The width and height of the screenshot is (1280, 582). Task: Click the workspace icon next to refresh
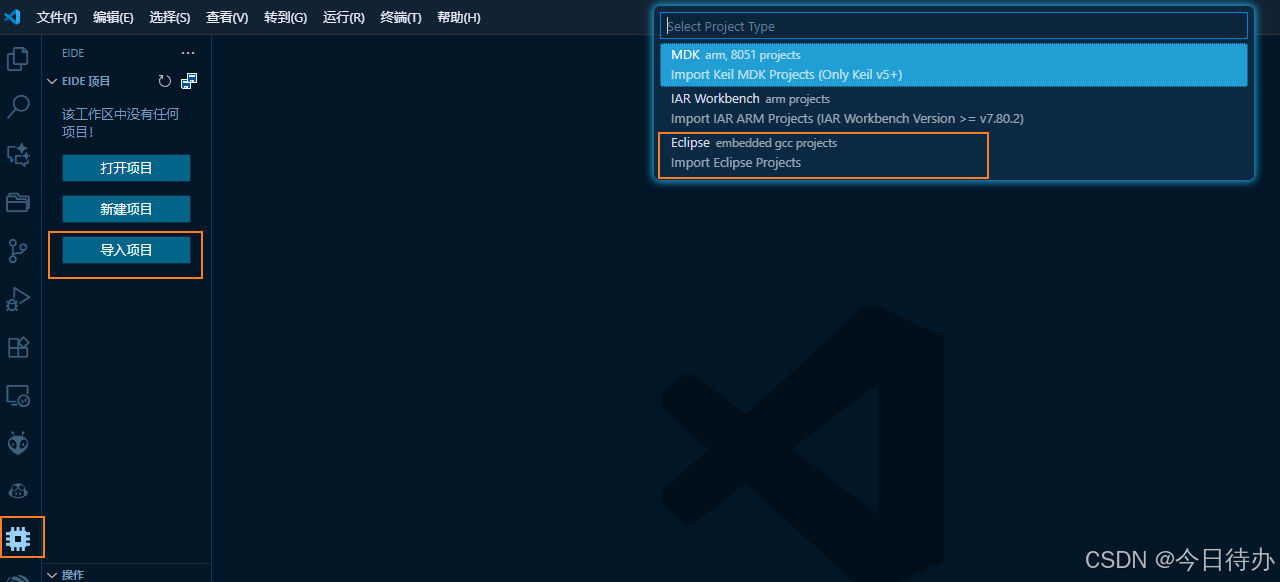189,81
